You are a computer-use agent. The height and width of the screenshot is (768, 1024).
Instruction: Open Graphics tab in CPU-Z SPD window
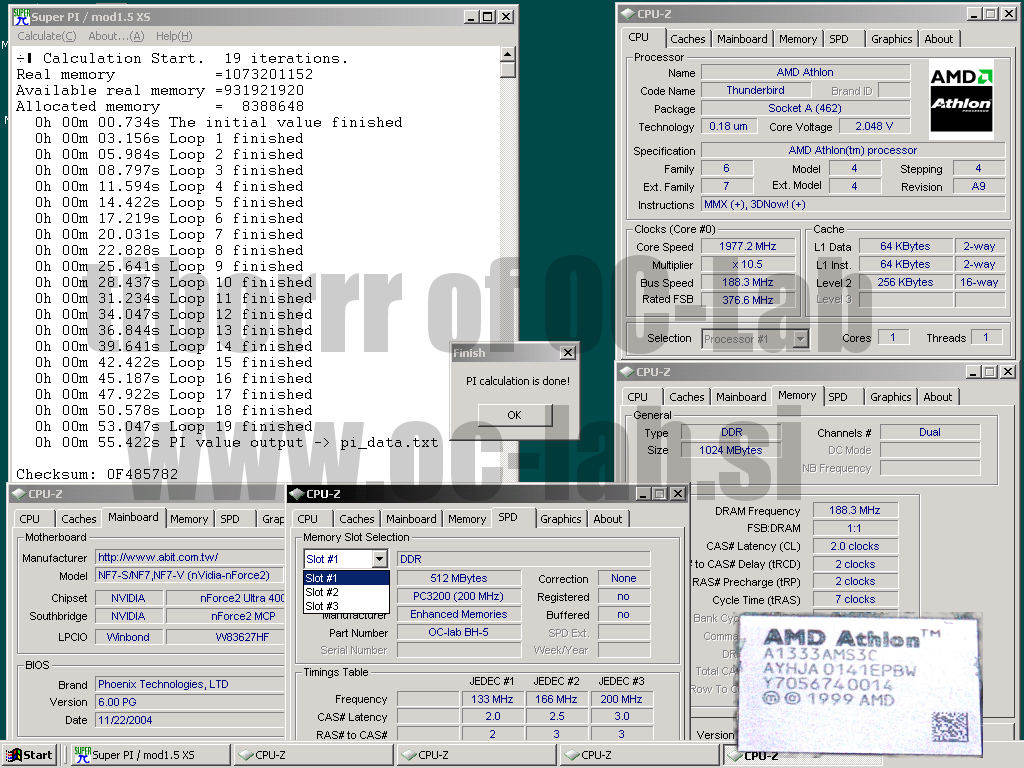pyautogui.click(x=560, y=519)
